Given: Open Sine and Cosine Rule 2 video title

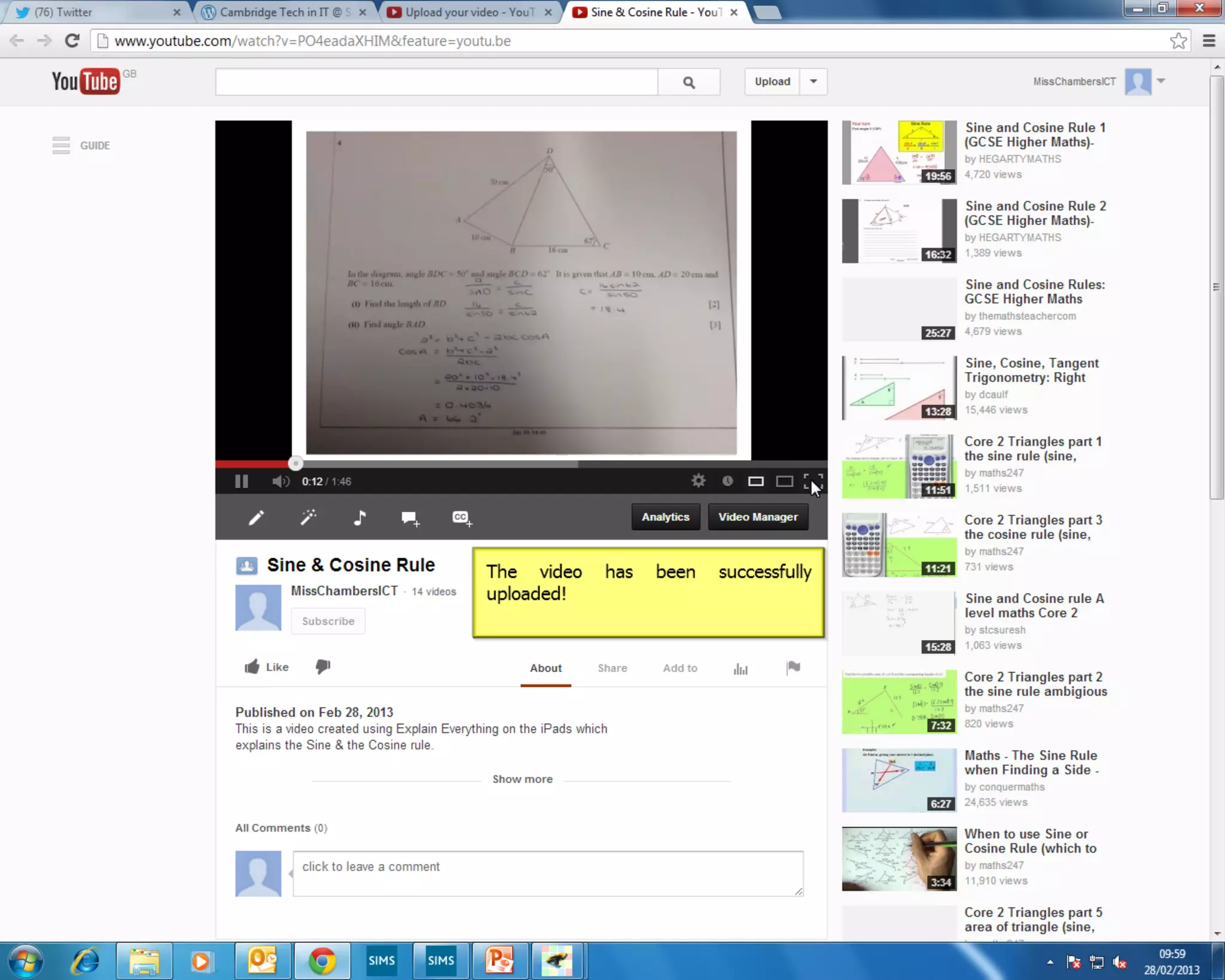Looking at the screenshot, I should click(1035, 213).
